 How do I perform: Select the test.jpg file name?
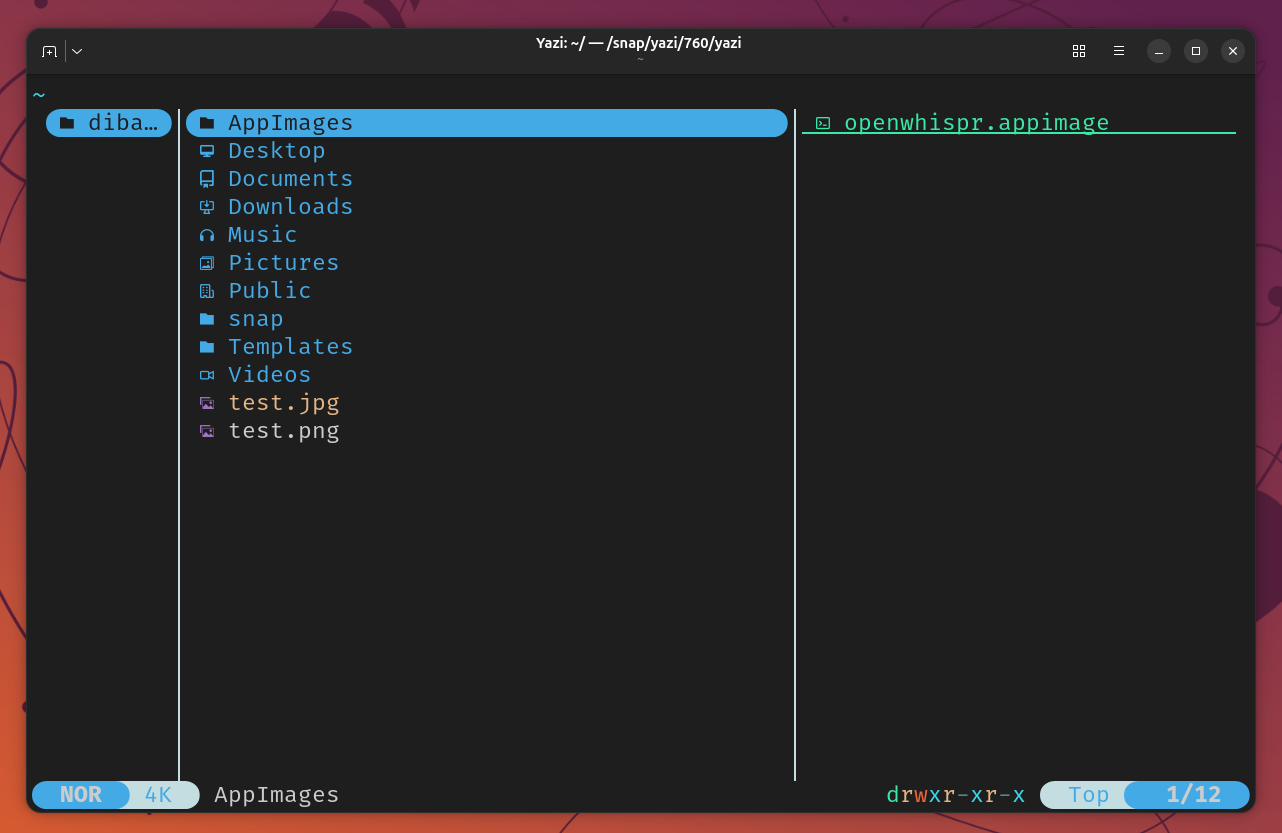284,403
